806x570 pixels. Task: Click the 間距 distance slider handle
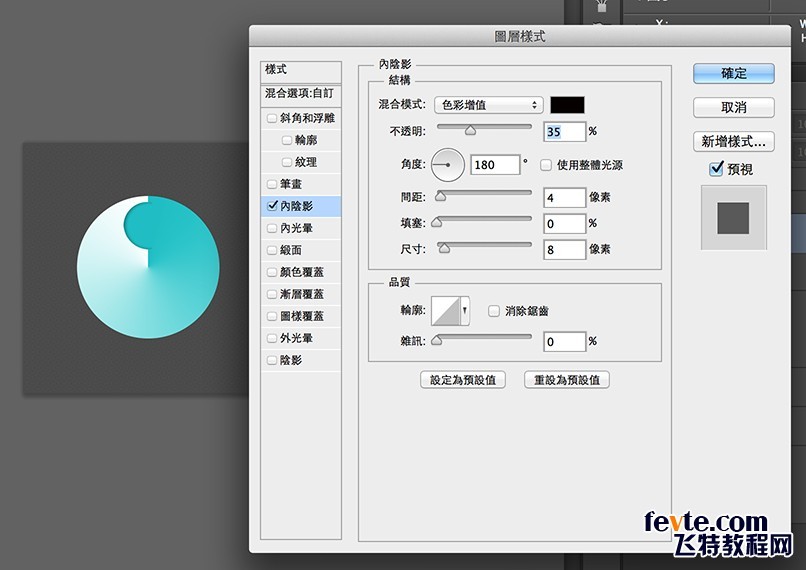[441, 196]
